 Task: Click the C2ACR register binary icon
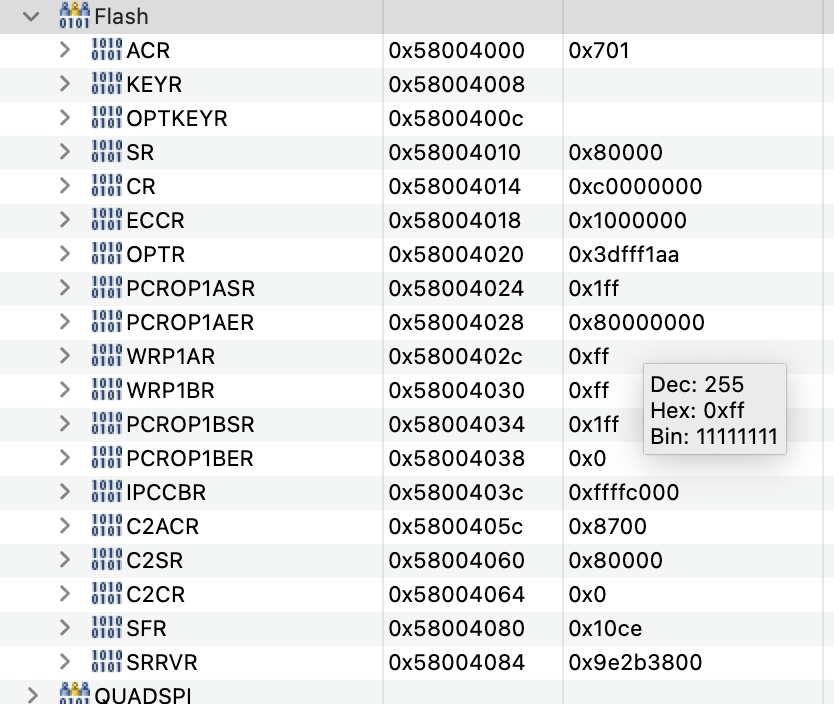click(x=106, y=526)
